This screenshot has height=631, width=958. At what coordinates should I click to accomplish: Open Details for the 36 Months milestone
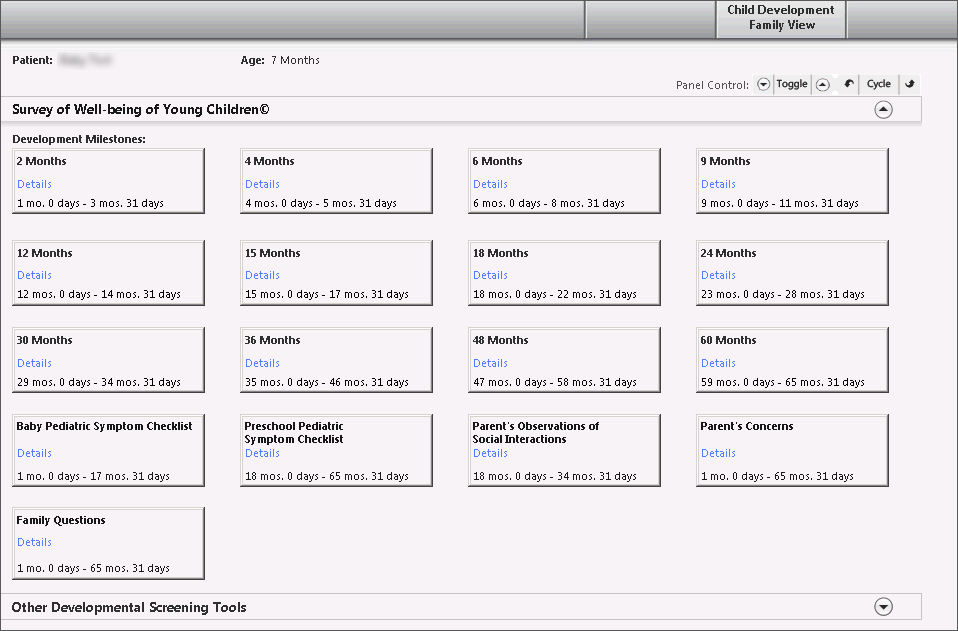tap(262, 363)
